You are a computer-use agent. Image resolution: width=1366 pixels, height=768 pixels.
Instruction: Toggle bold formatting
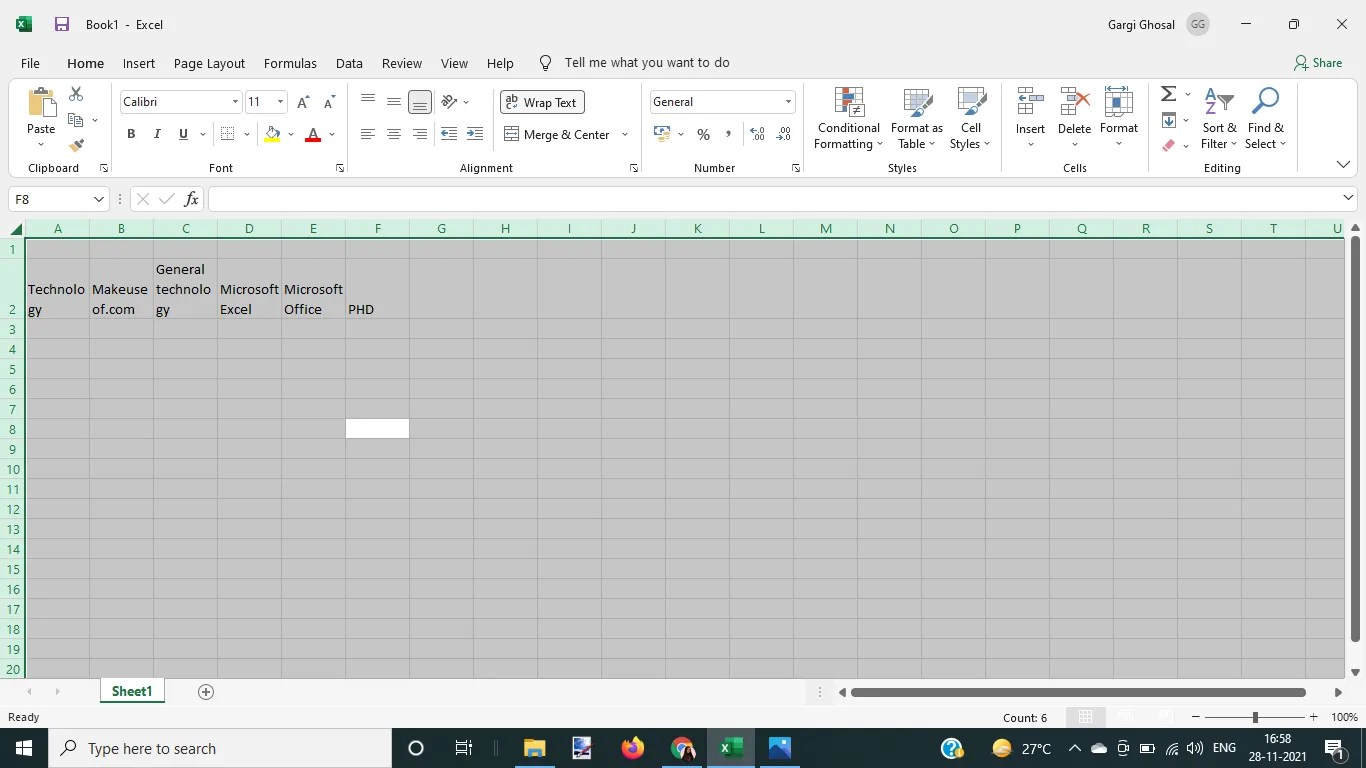130,133
